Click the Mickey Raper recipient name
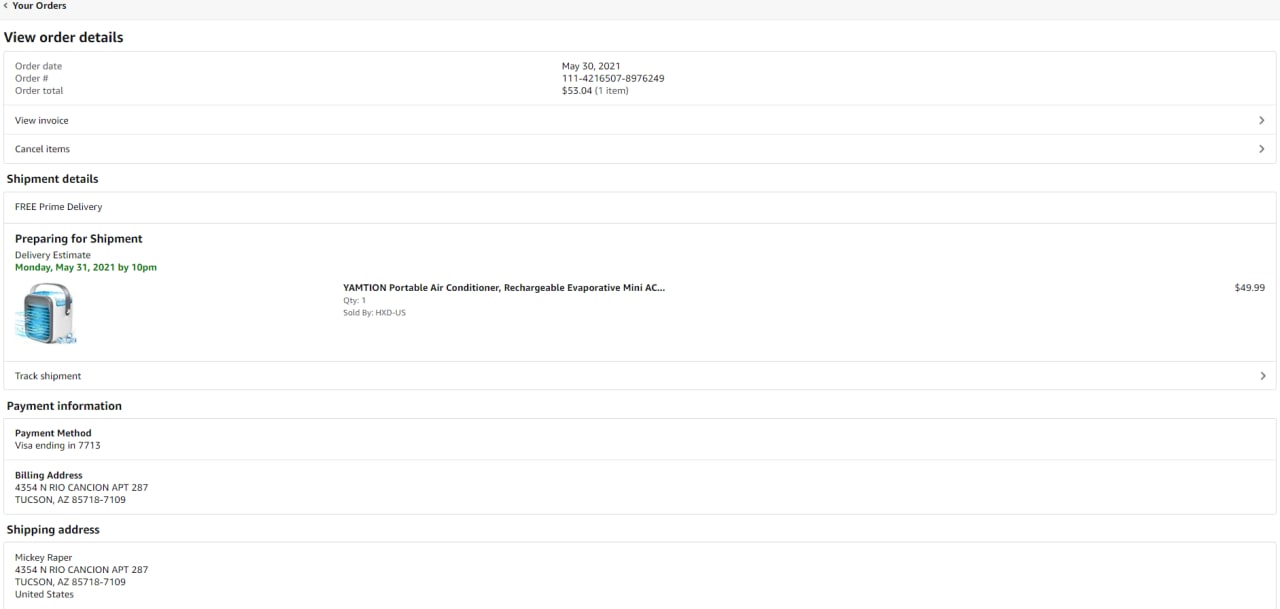Screen dimensions: 1280x609 (44, 558)
